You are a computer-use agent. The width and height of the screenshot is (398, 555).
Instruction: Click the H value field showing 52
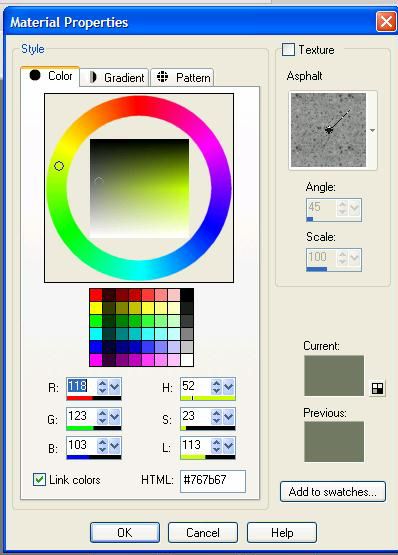(x=195, y=386)
